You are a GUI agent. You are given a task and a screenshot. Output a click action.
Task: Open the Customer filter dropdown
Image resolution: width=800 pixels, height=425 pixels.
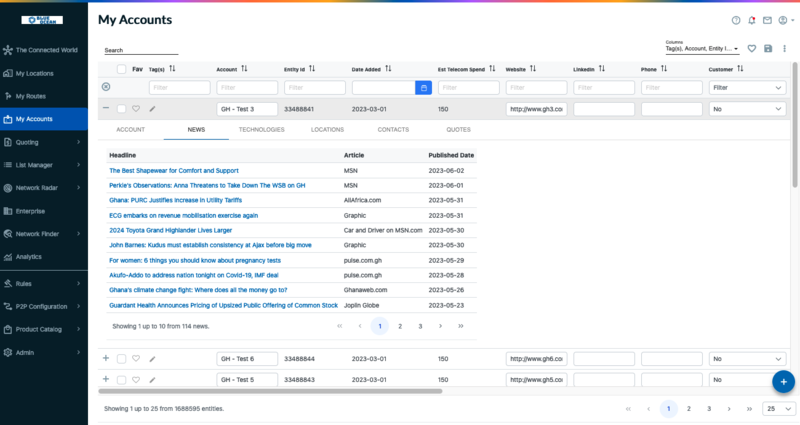(746, 88)
